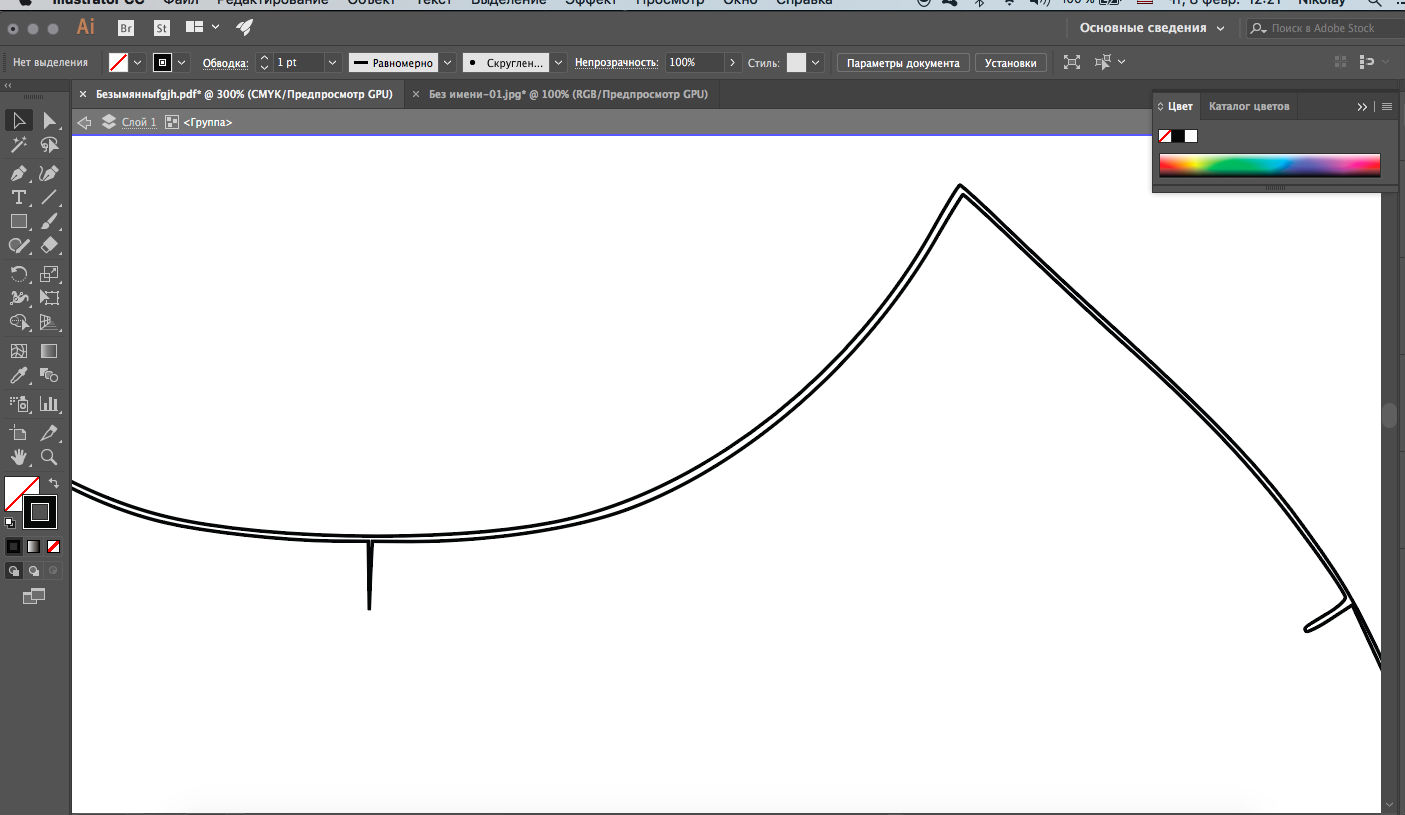Select the Hand tool
1405x815 pixels.
(18, 458)
